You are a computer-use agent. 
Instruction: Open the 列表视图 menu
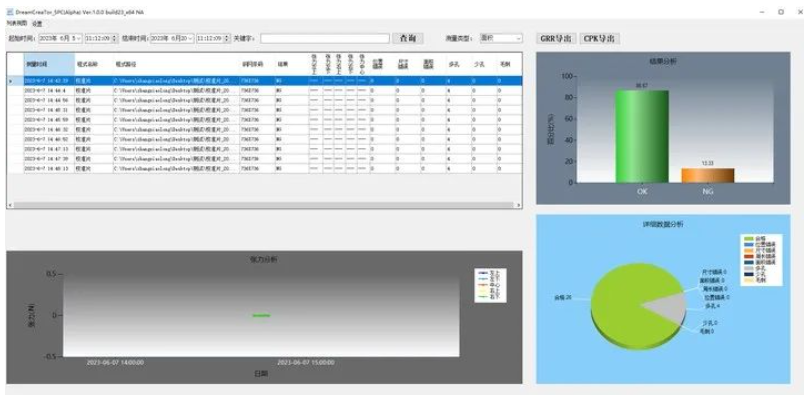tap(16, 23)
